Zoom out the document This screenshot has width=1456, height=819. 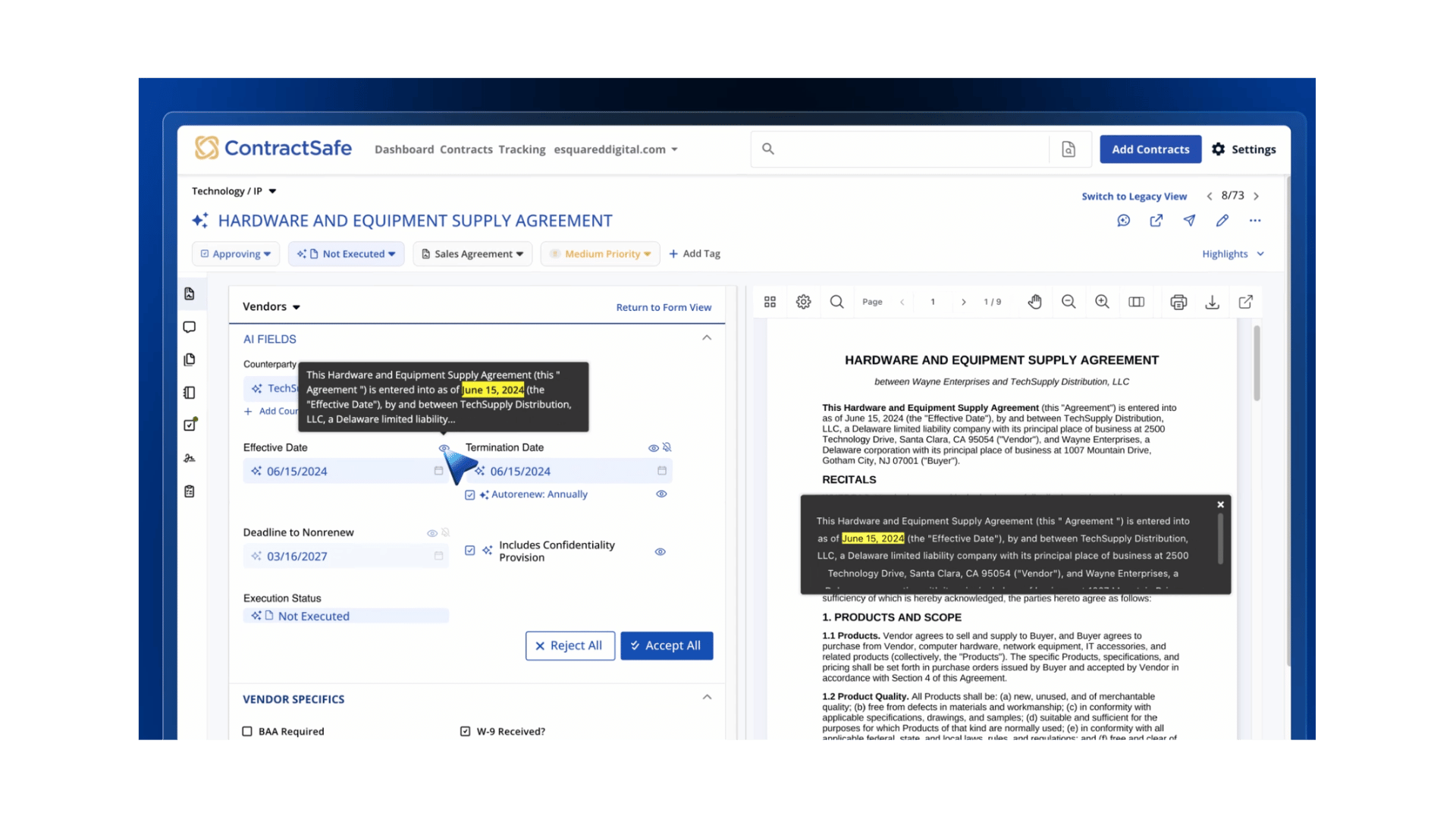coord(1069,302)
